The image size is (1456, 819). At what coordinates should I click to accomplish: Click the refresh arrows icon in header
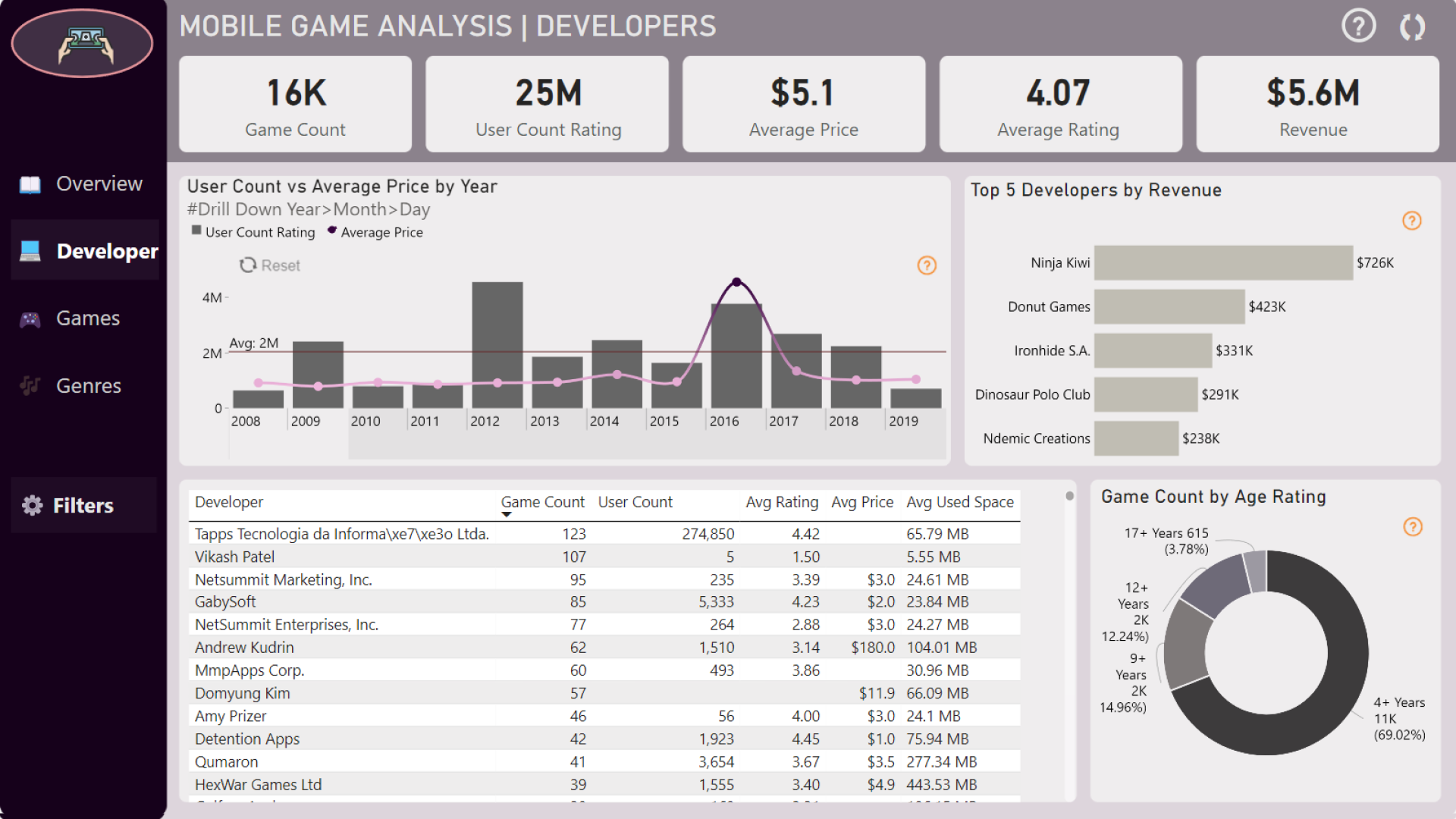coord(1412,27)
